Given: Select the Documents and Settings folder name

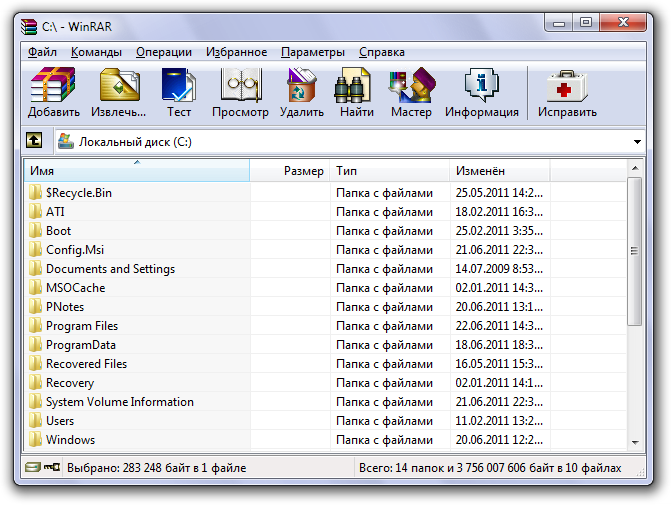Looking at the screenshot, I should [x=111, y=269].
